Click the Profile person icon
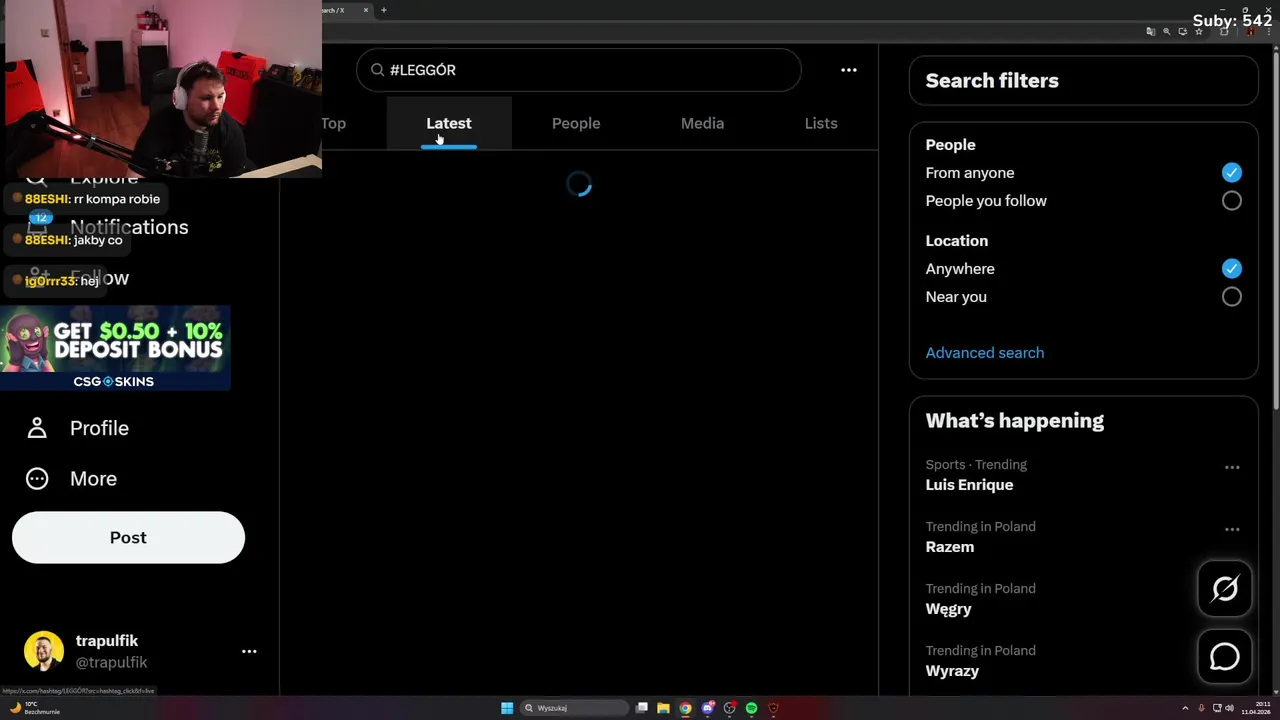Image resolution: width=1280 pixels, height=720 pixels. tap(37, 428)
